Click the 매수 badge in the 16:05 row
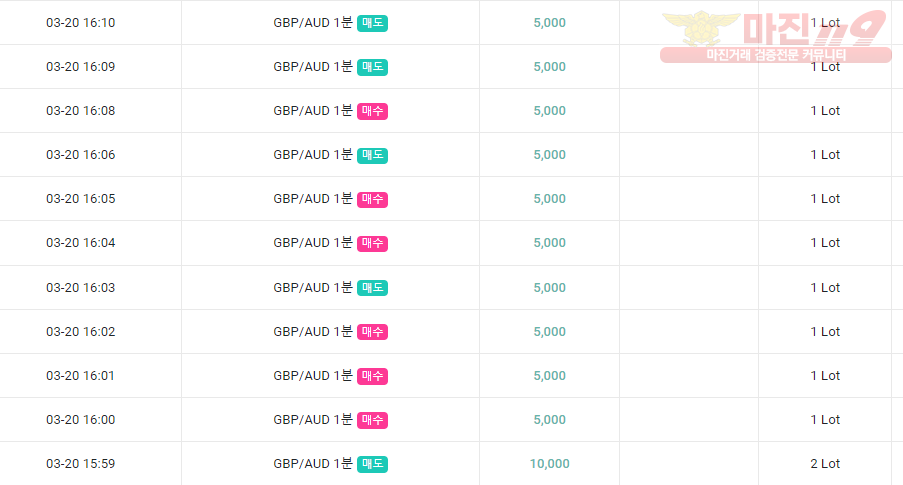Screen dimensions: 903x485 [x=372, y=199]
